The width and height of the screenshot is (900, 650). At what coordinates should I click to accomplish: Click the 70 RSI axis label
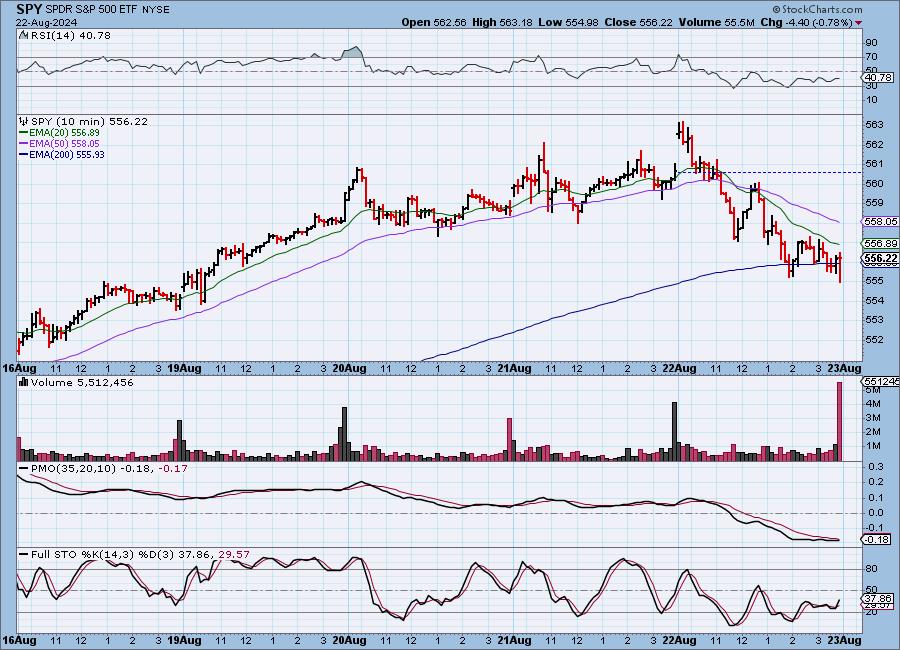point(871,57)
